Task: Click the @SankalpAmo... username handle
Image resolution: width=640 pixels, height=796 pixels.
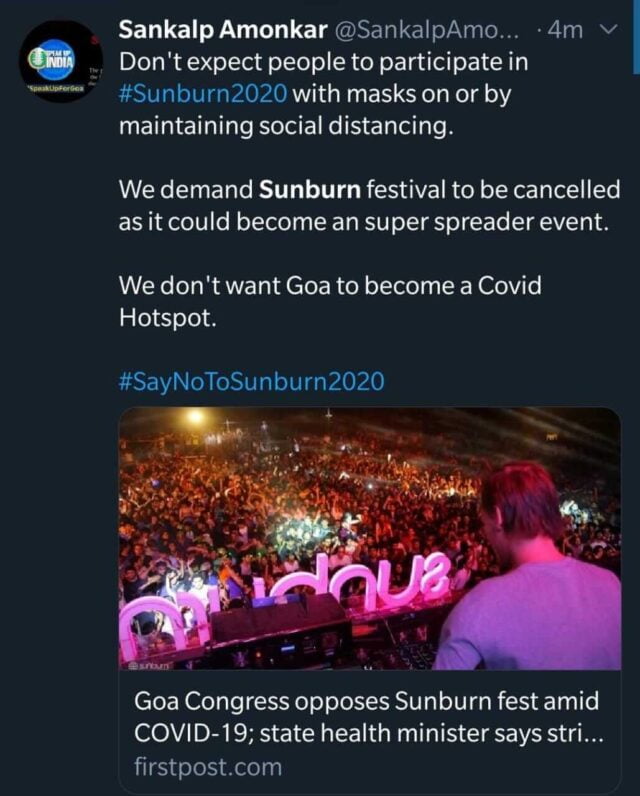Action: pos(421,31)
